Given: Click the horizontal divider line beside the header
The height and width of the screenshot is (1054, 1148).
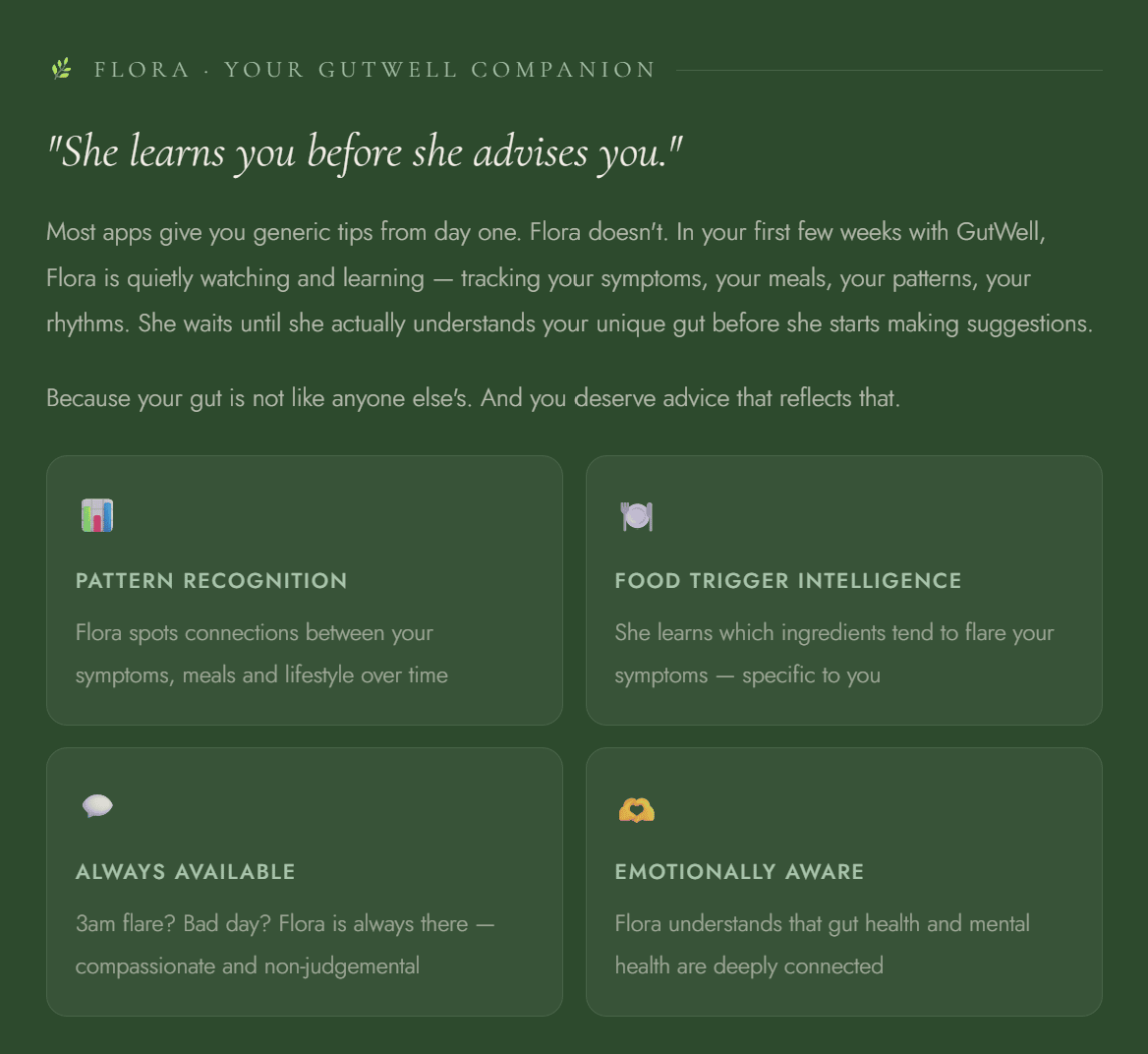Looking at the screenshot, I should click(889, 70).
